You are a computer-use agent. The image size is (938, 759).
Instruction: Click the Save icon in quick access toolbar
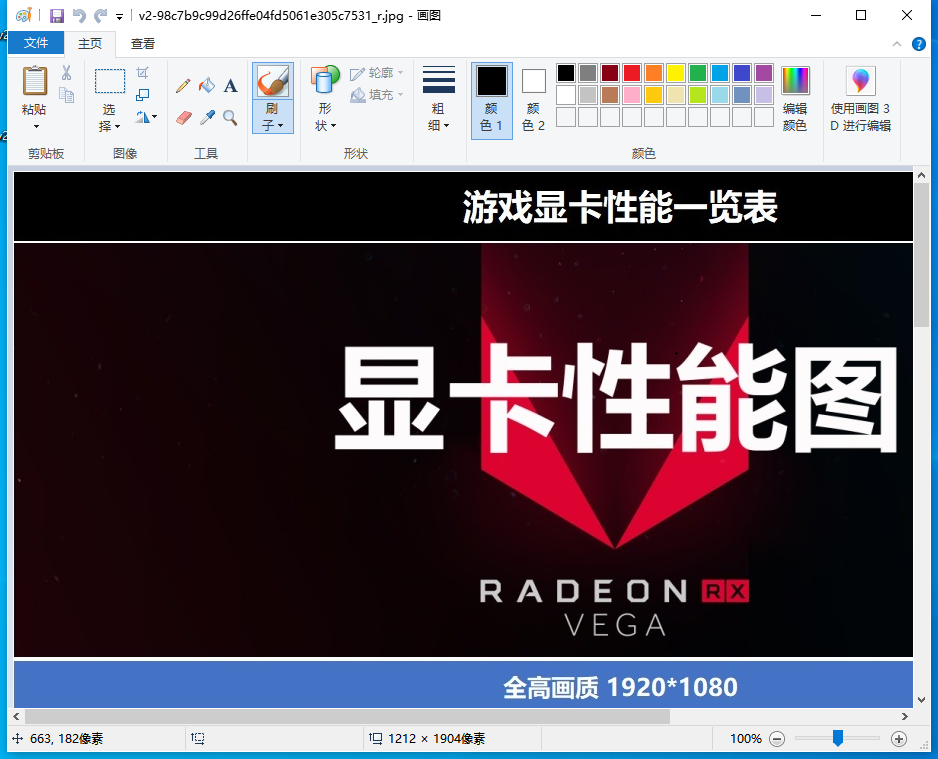click(x=57, y=16)
